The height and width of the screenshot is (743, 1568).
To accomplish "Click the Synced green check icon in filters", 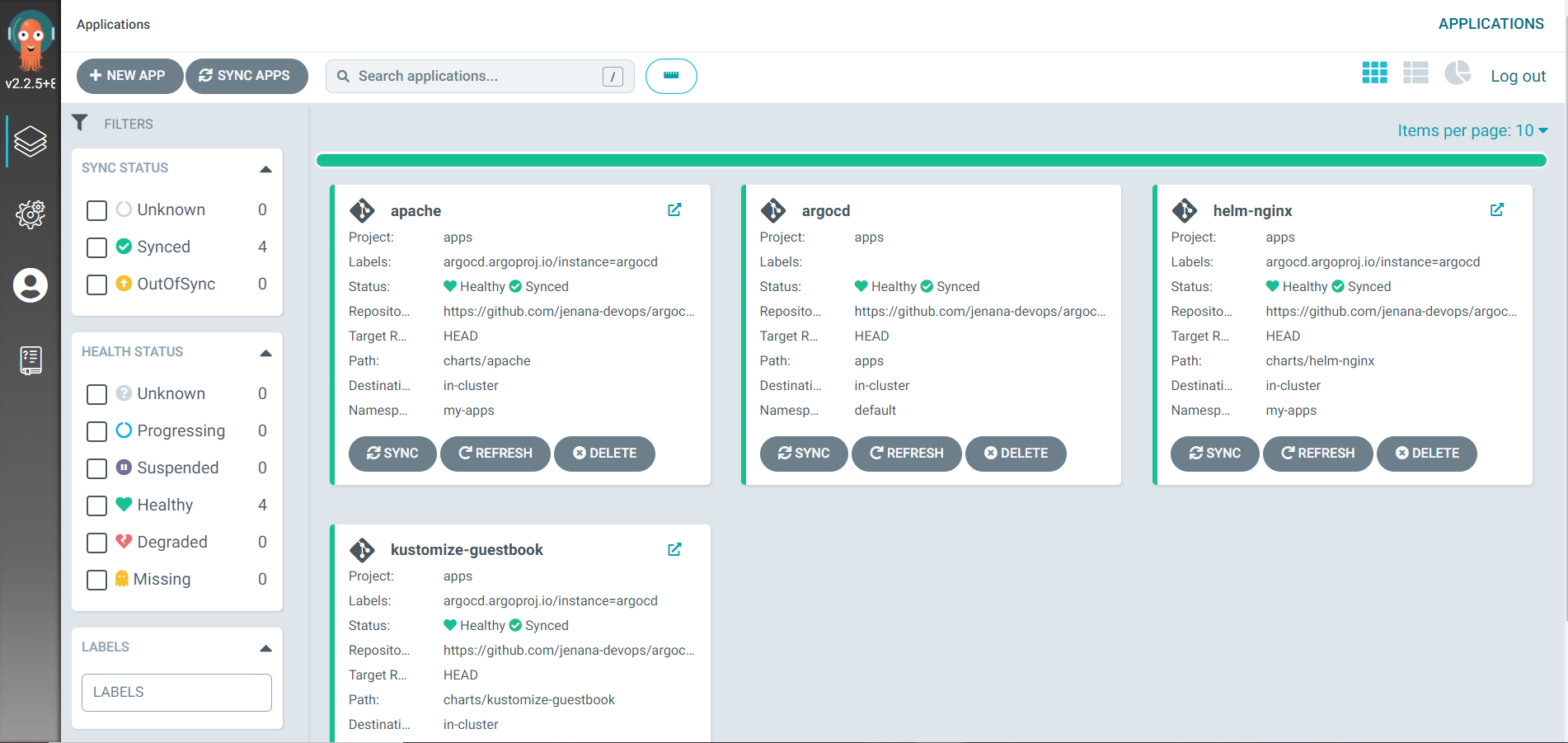I will (x=124, y=246).
